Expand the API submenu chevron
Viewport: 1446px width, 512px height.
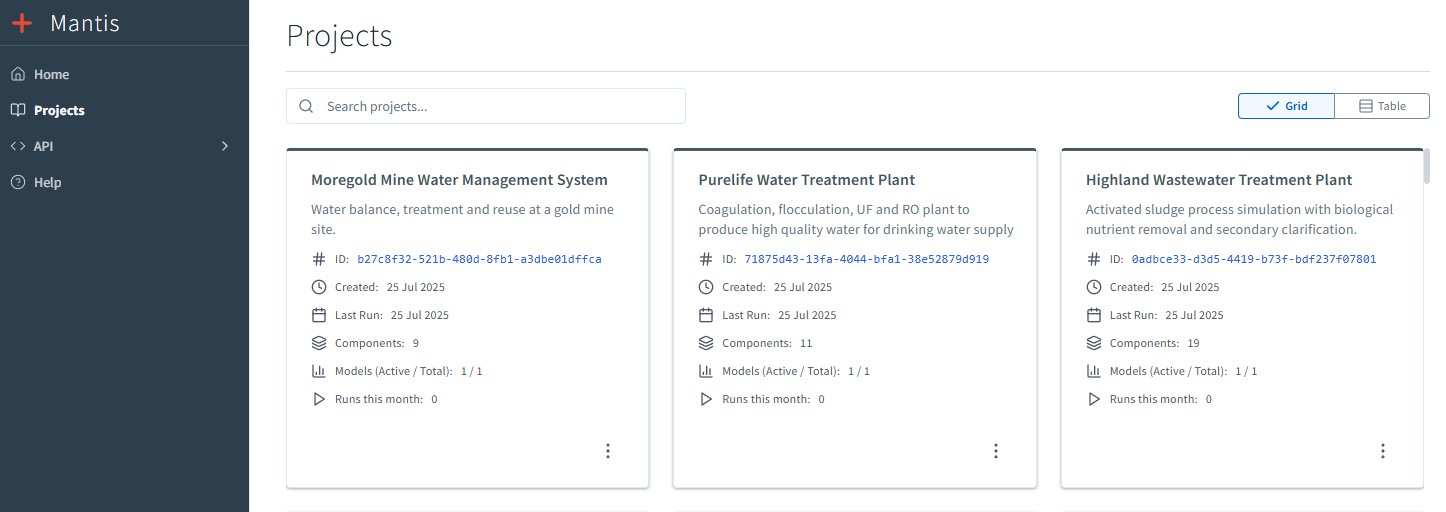(225, 146)
